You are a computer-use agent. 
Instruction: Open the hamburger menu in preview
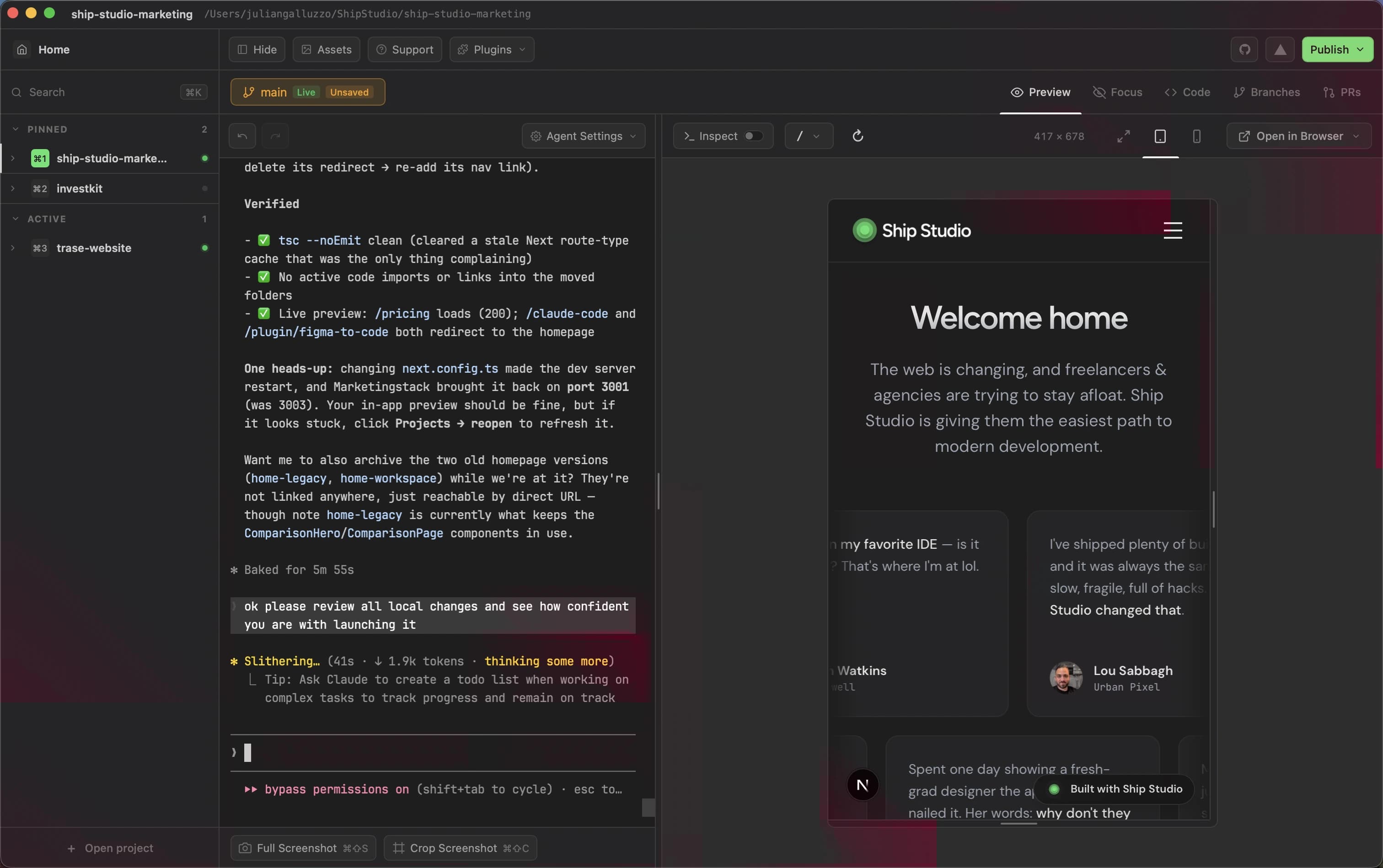point(1172,230)
